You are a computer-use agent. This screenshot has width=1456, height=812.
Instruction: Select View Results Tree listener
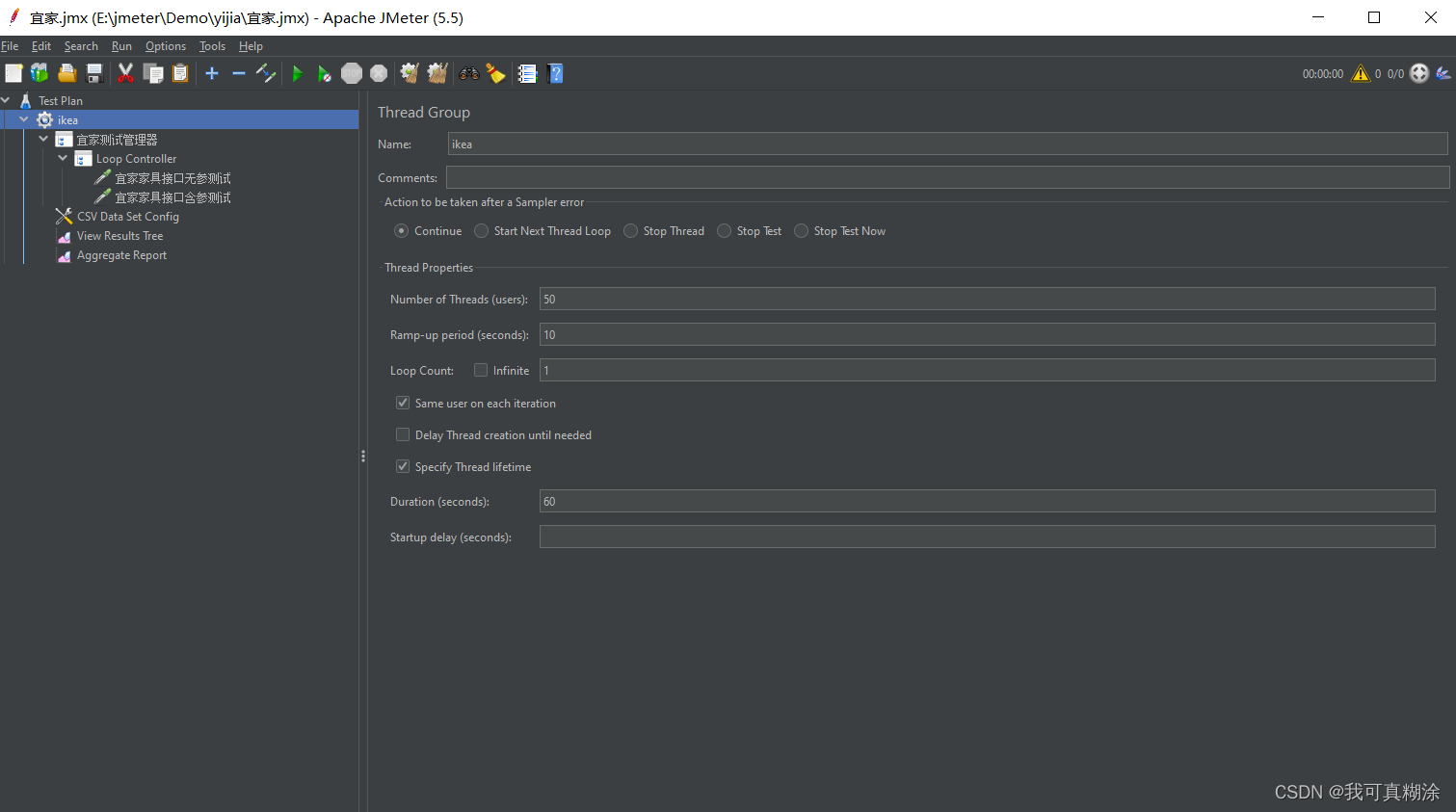pyautogui.click(x=119, y=236)
